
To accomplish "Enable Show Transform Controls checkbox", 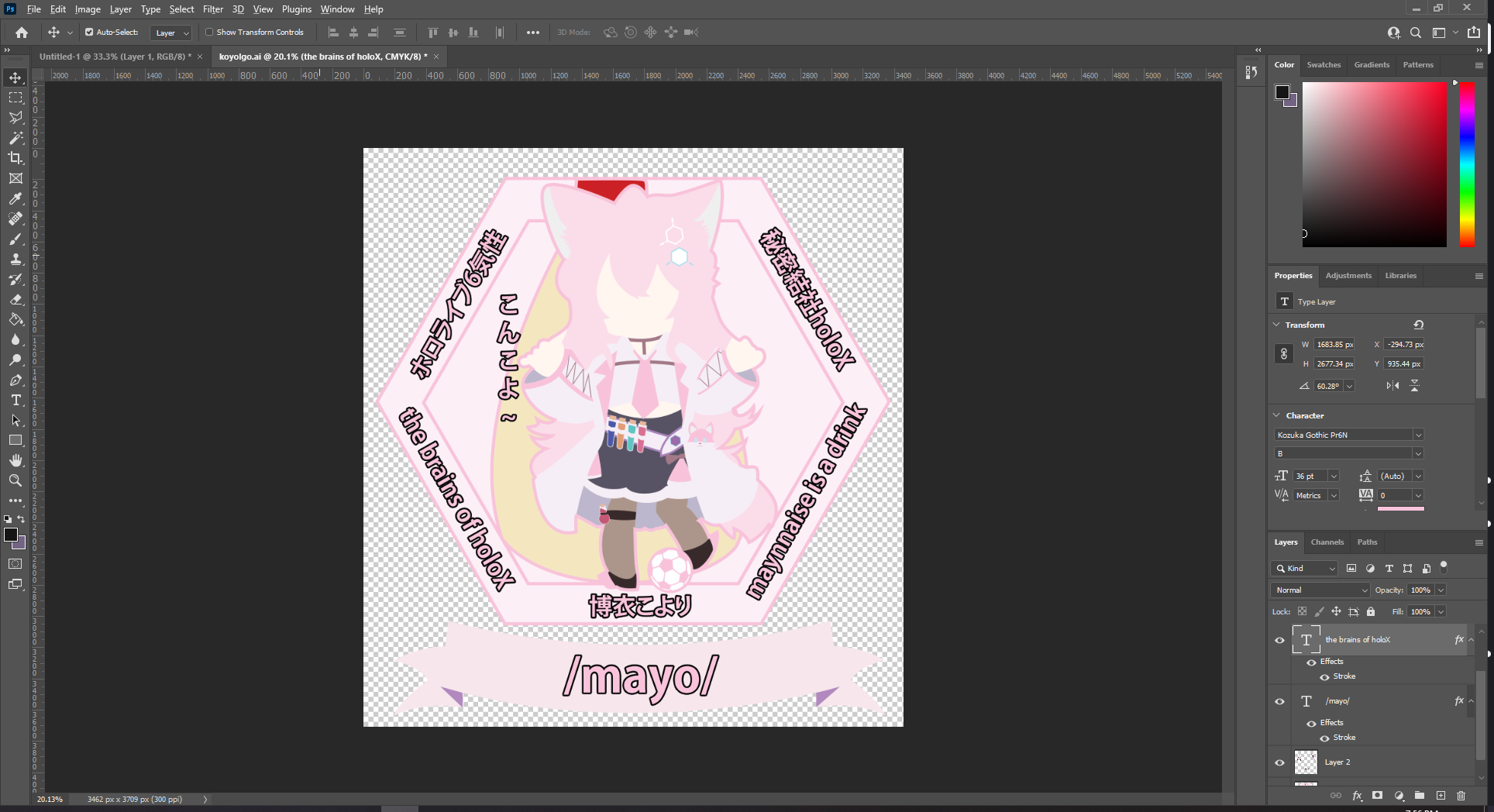I will click(209, 33).
